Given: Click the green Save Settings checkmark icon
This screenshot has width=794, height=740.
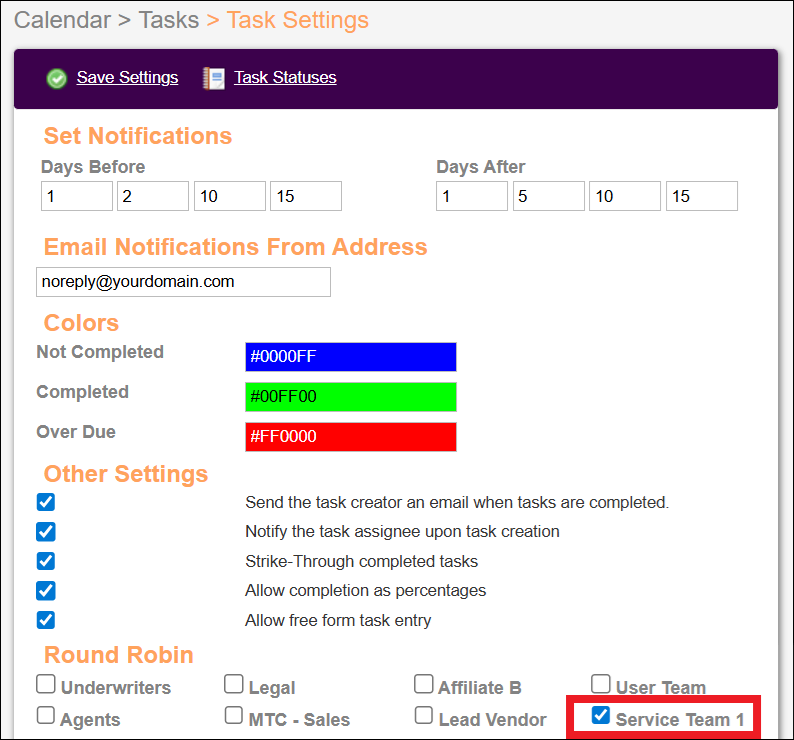Looking at the screenshot, I should tap(57, 79).
